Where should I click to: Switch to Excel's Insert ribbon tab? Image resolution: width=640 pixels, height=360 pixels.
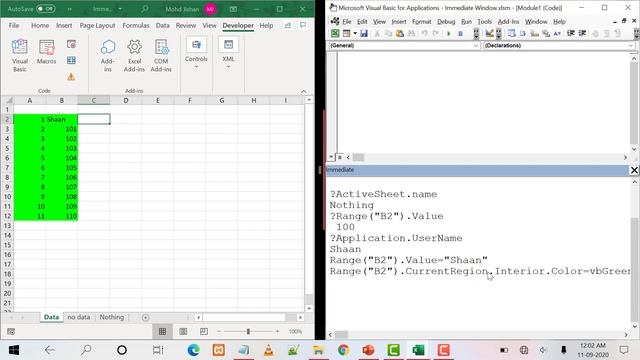point(64,25)
